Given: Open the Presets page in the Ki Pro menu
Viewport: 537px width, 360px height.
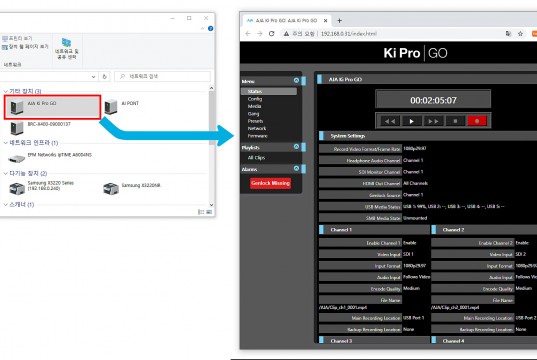Looking at the screenshot, I should point(255,121).
